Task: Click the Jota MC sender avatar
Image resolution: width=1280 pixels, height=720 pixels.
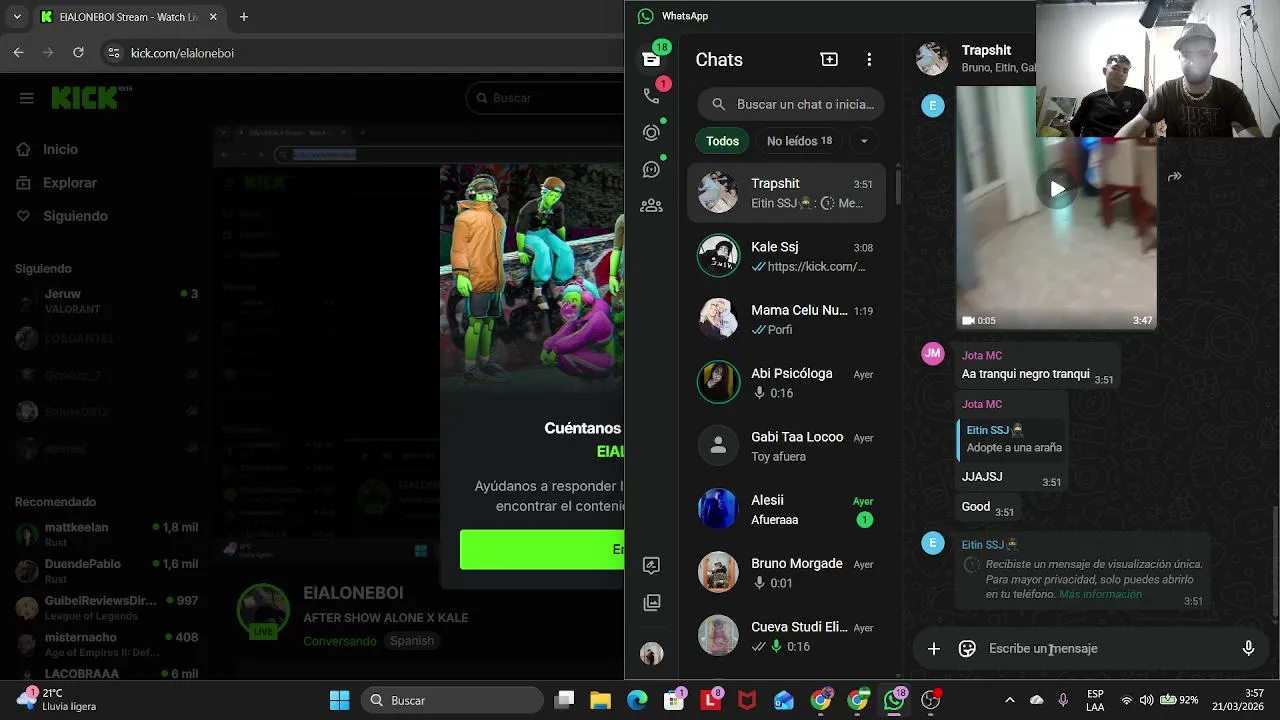Action: pyautogui.click(x=933, y=353)
